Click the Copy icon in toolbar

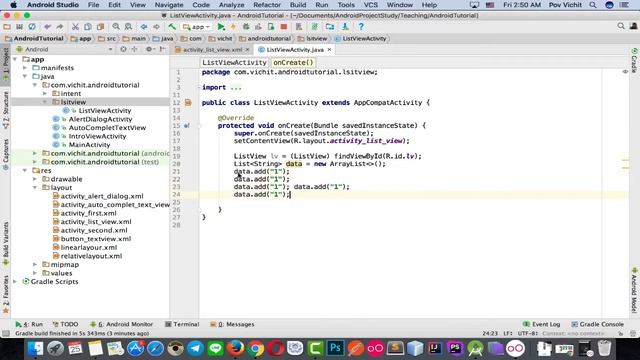click(x=88, y=27)
